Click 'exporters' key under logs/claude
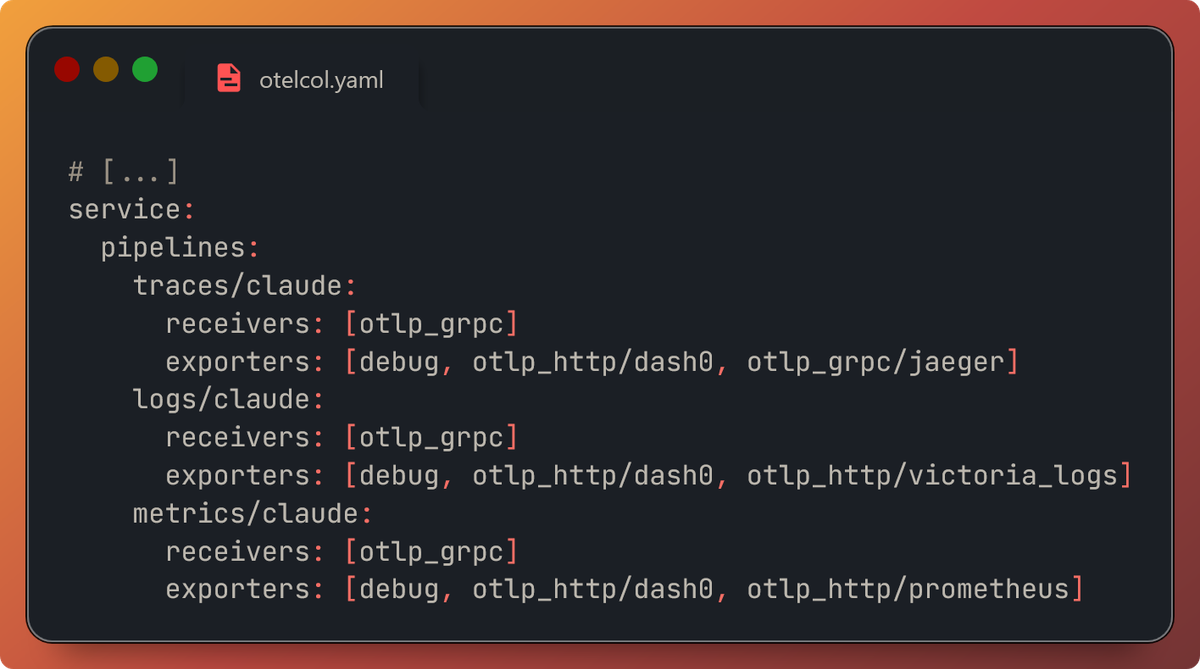 238,475
